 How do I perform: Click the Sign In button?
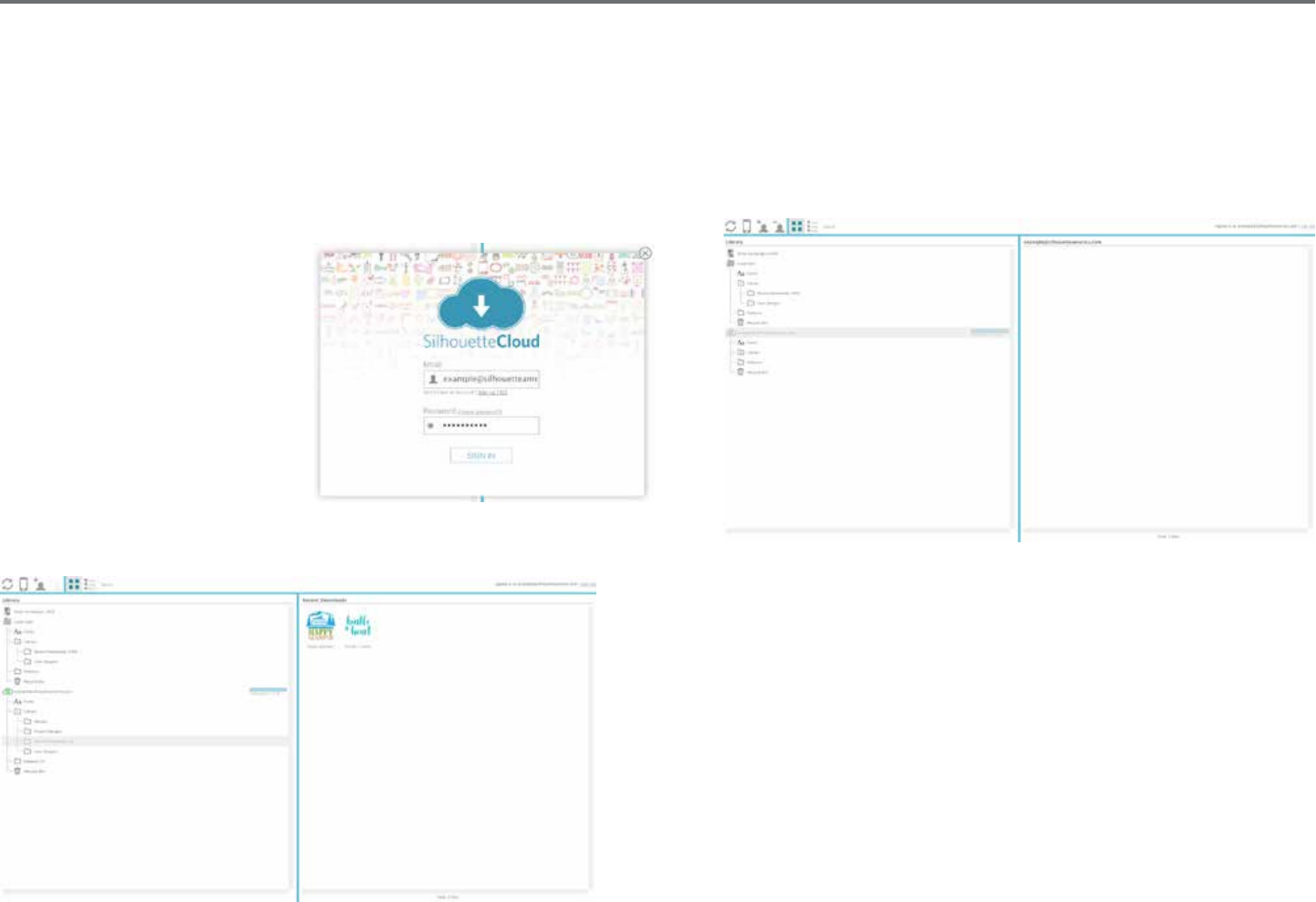[481, 456]
